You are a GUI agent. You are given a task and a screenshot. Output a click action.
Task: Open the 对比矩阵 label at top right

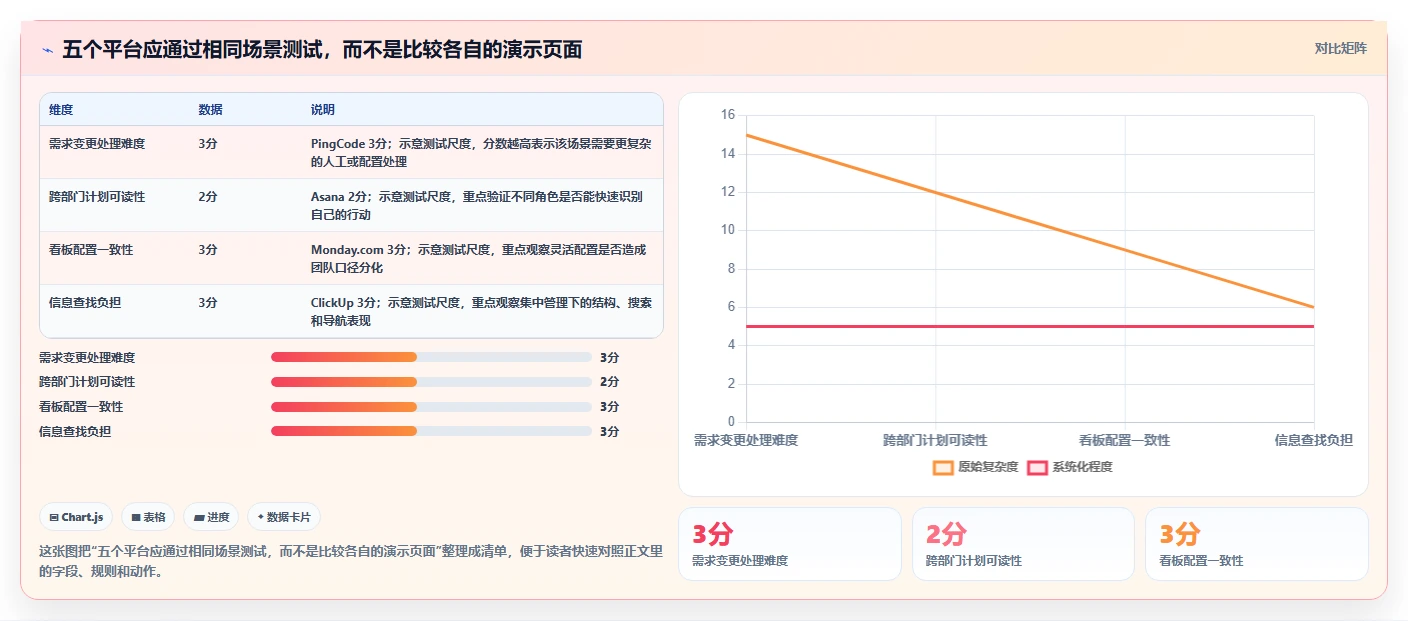coord(1340,48)
